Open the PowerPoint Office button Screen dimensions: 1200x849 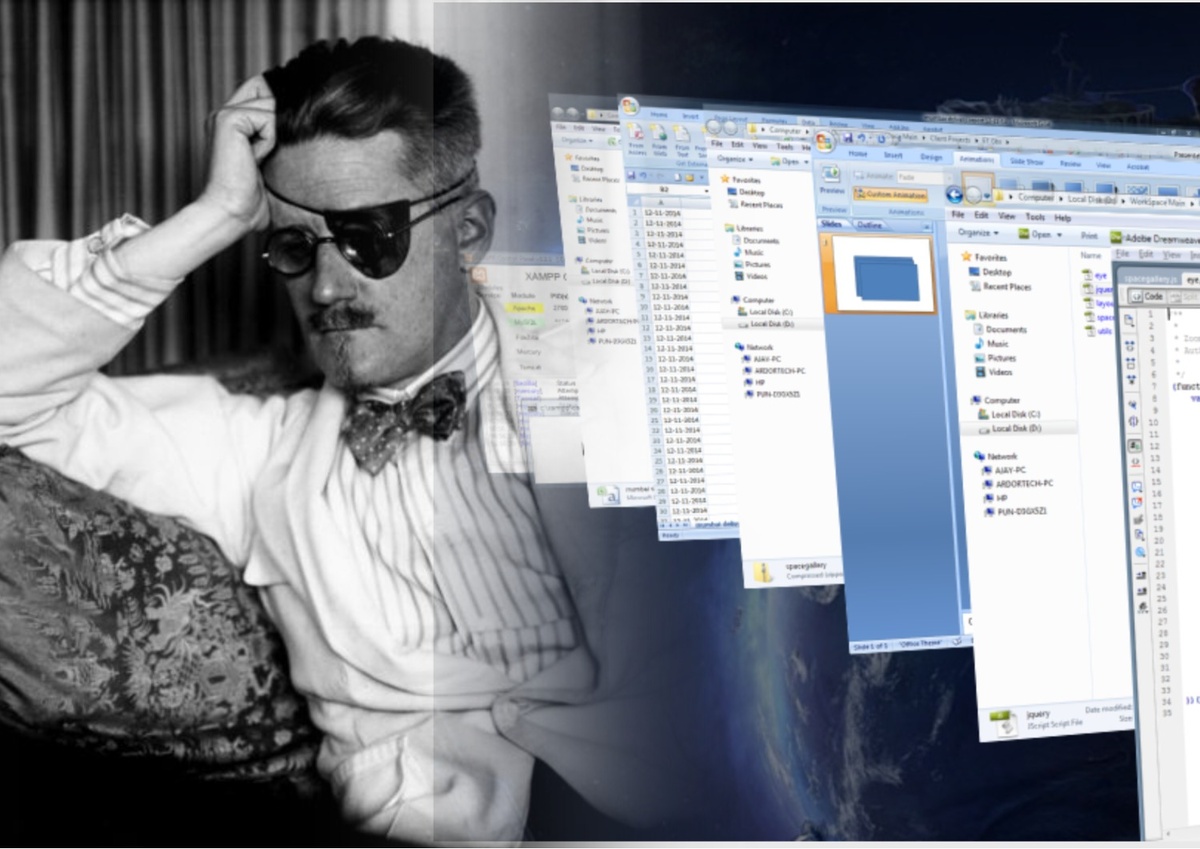825,142
